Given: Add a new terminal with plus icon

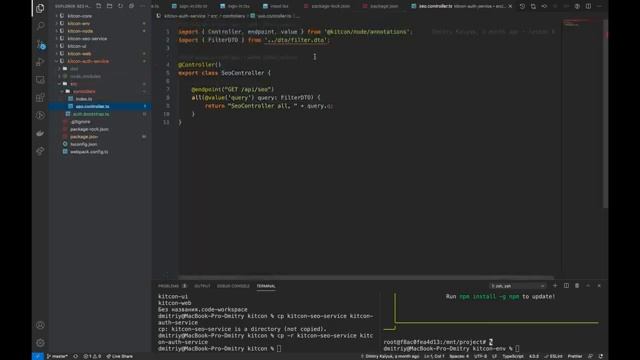Looking at the screenshot, I should coord(555,286).
